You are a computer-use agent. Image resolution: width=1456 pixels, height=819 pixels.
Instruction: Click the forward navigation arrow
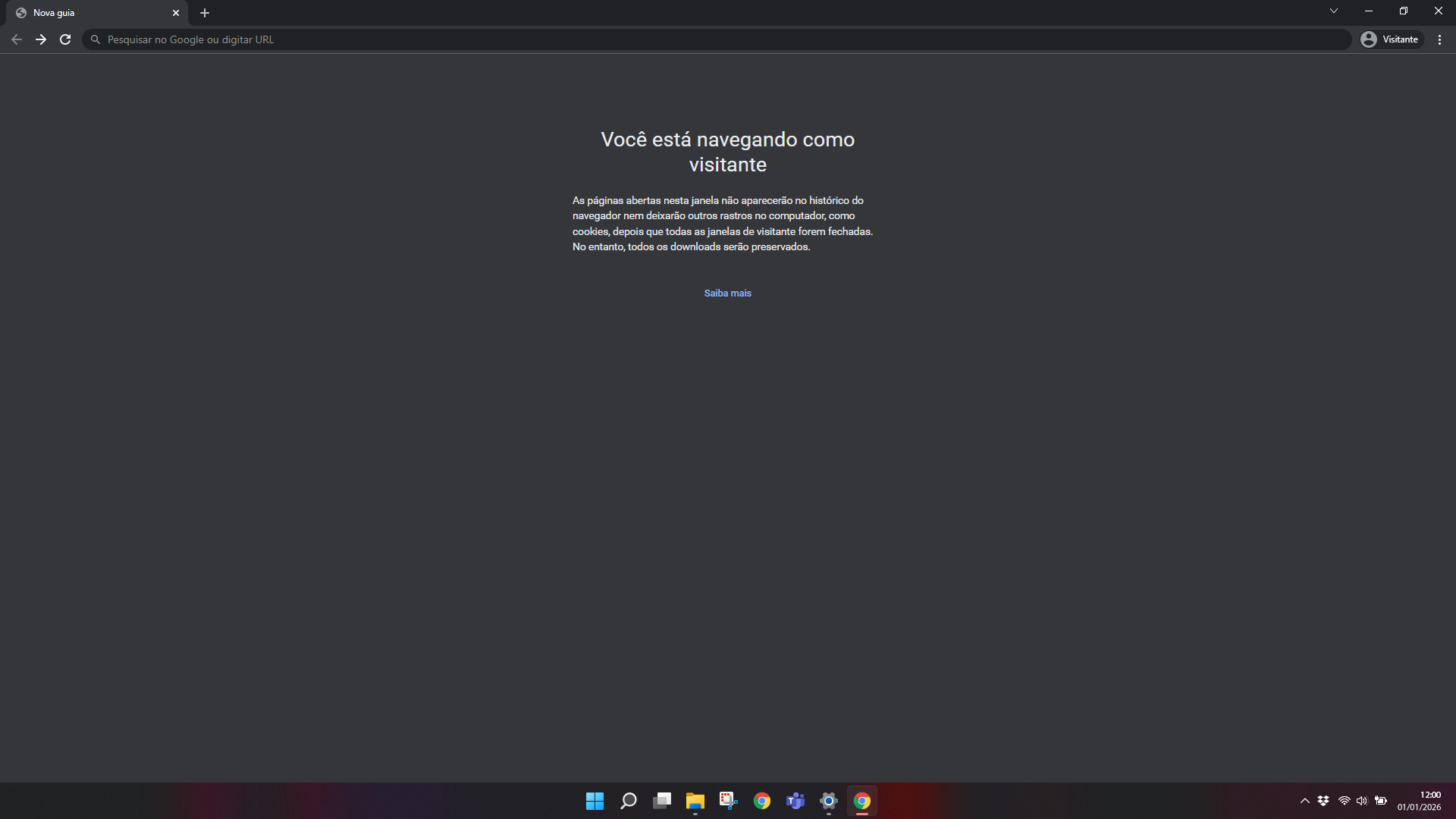(41, 39)
